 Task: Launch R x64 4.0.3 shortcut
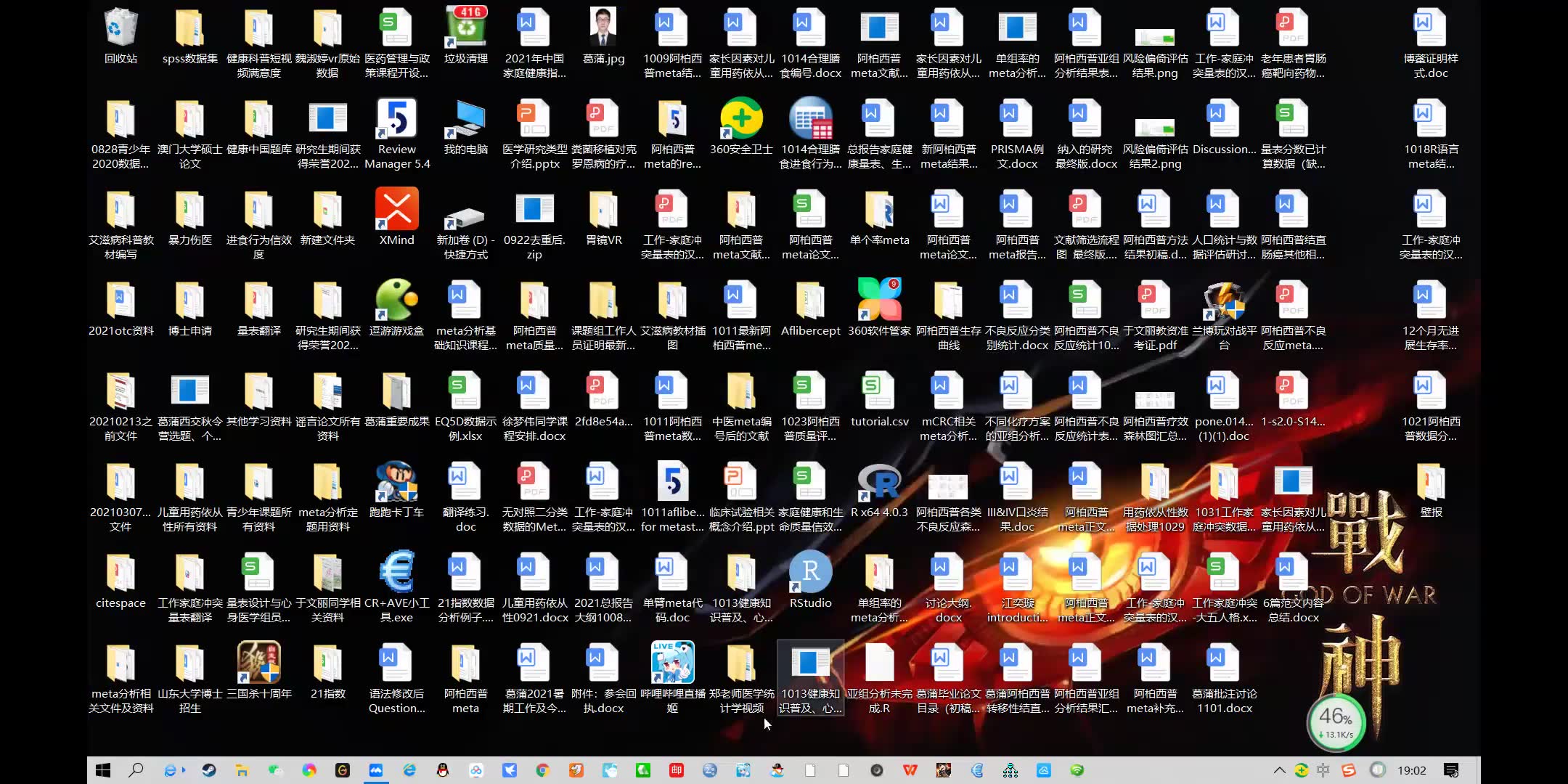tap(879, 490)
